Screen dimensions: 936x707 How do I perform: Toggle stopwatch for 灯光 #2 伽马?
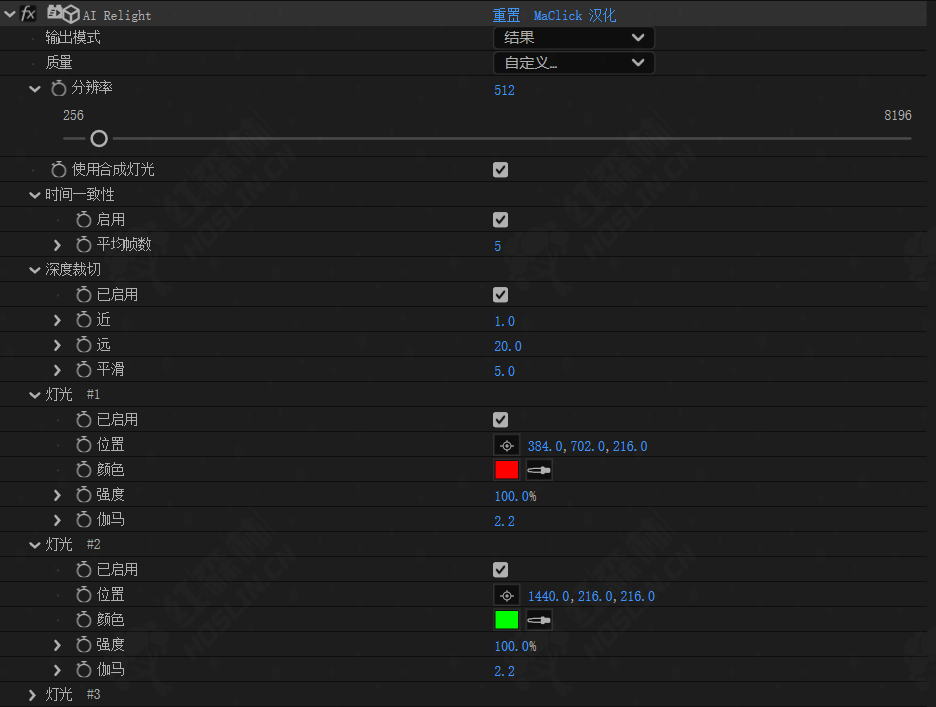84,670
